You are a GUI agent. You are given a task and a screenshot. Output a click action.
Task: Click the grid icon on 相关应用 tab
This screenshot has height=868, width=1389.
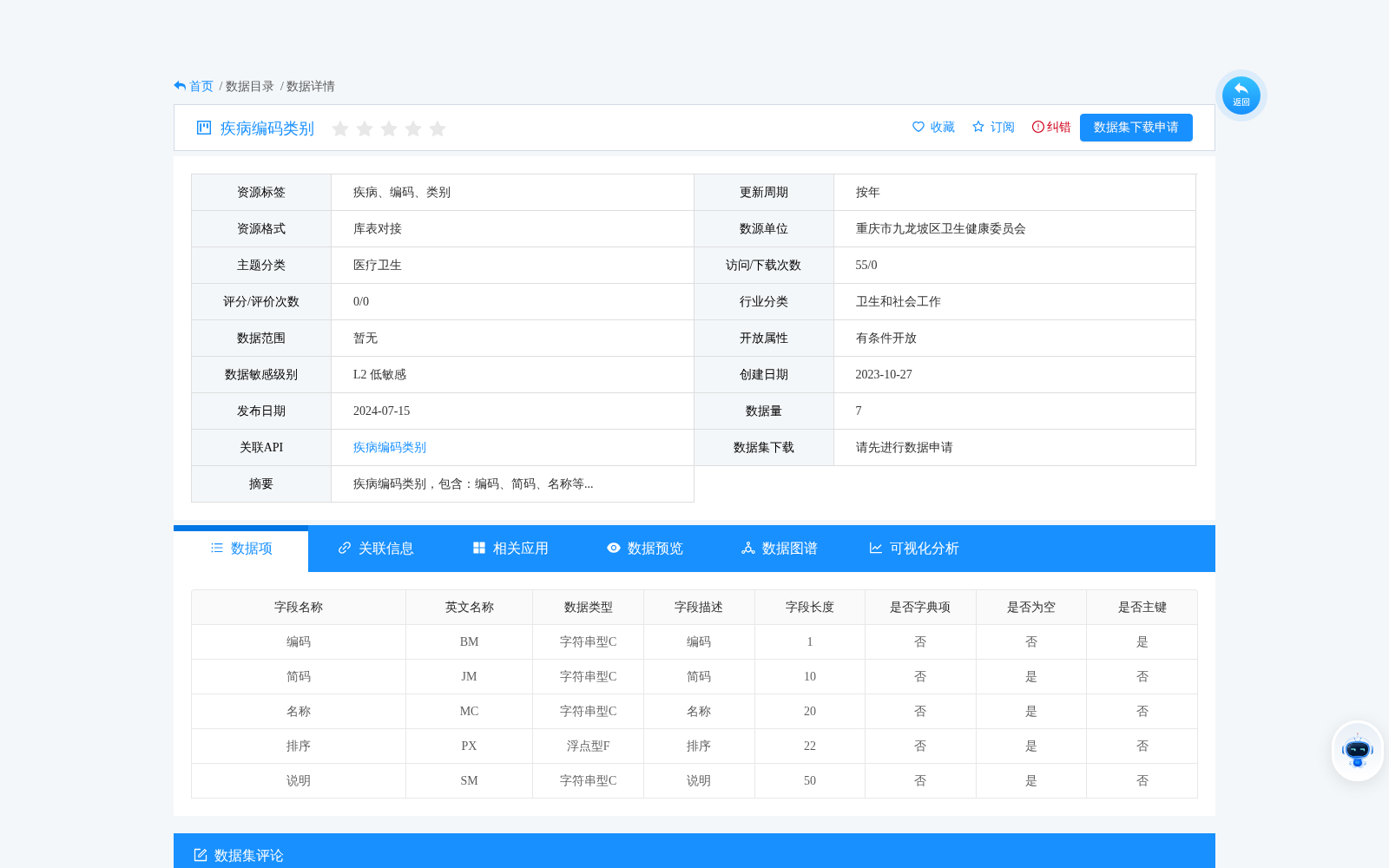click(479, 548)
